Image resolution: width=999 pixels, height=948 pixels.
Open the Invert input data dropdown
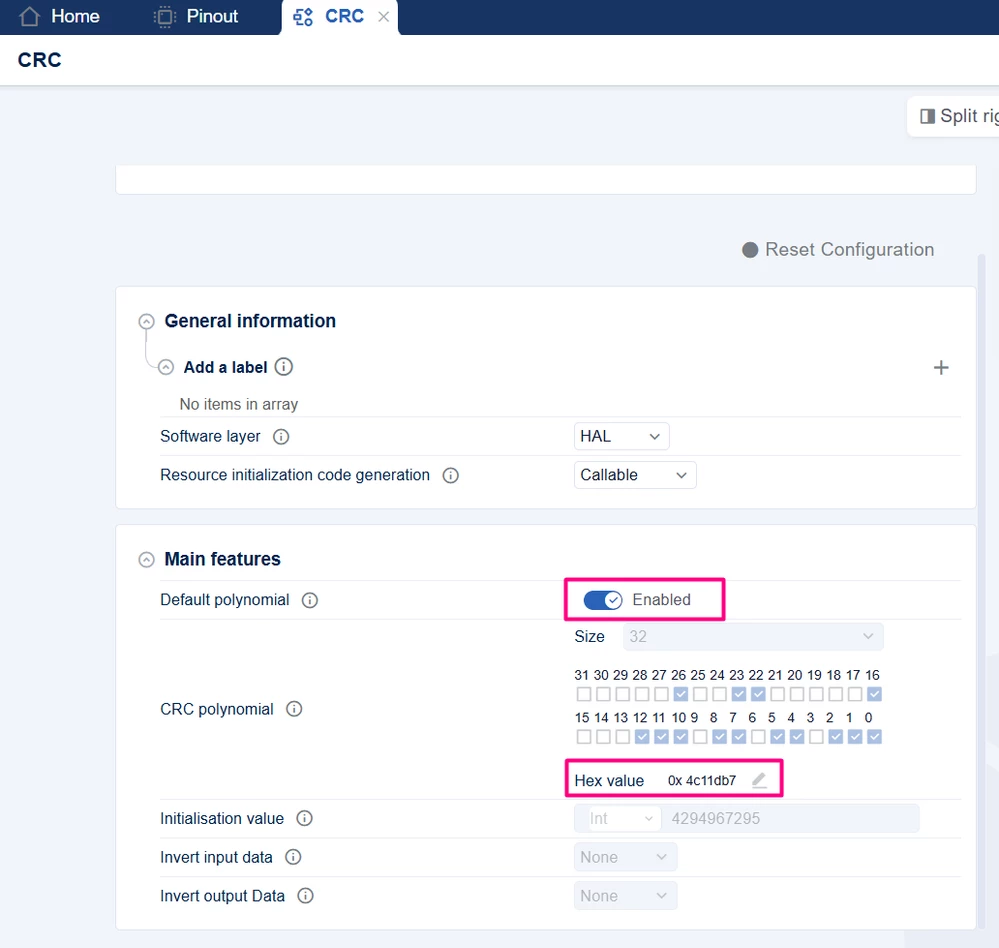pos(625,858)
